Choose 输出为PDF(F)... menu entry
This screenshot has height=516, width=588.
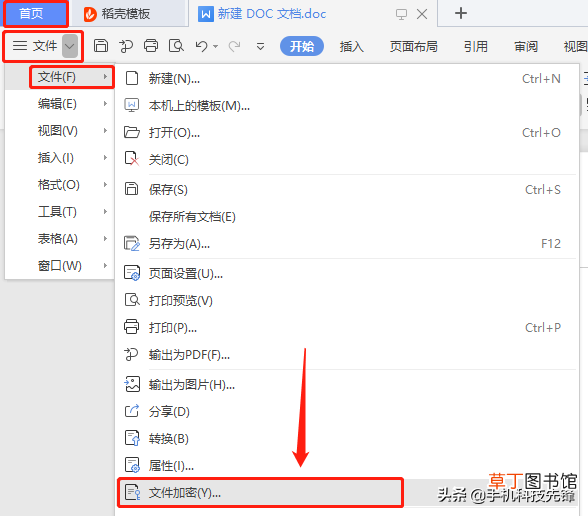(x=347, y=354)
